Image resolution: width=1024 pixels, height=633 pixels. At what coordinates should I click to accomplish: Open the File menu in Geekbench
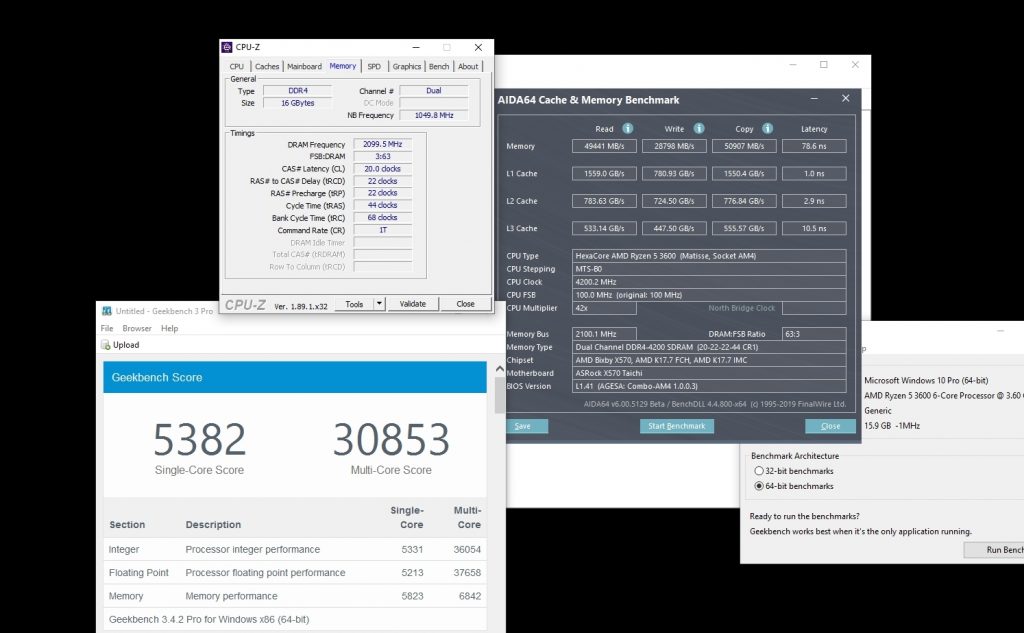point(107,329)
